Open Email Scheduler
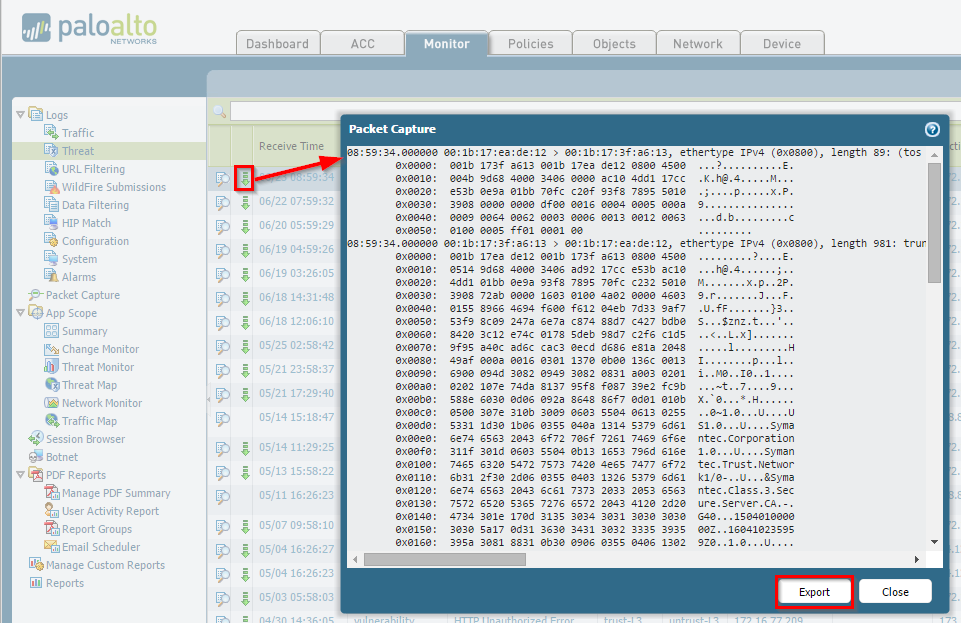The height and width of the screenshot is (623, 961). click(x=101, y=547)
